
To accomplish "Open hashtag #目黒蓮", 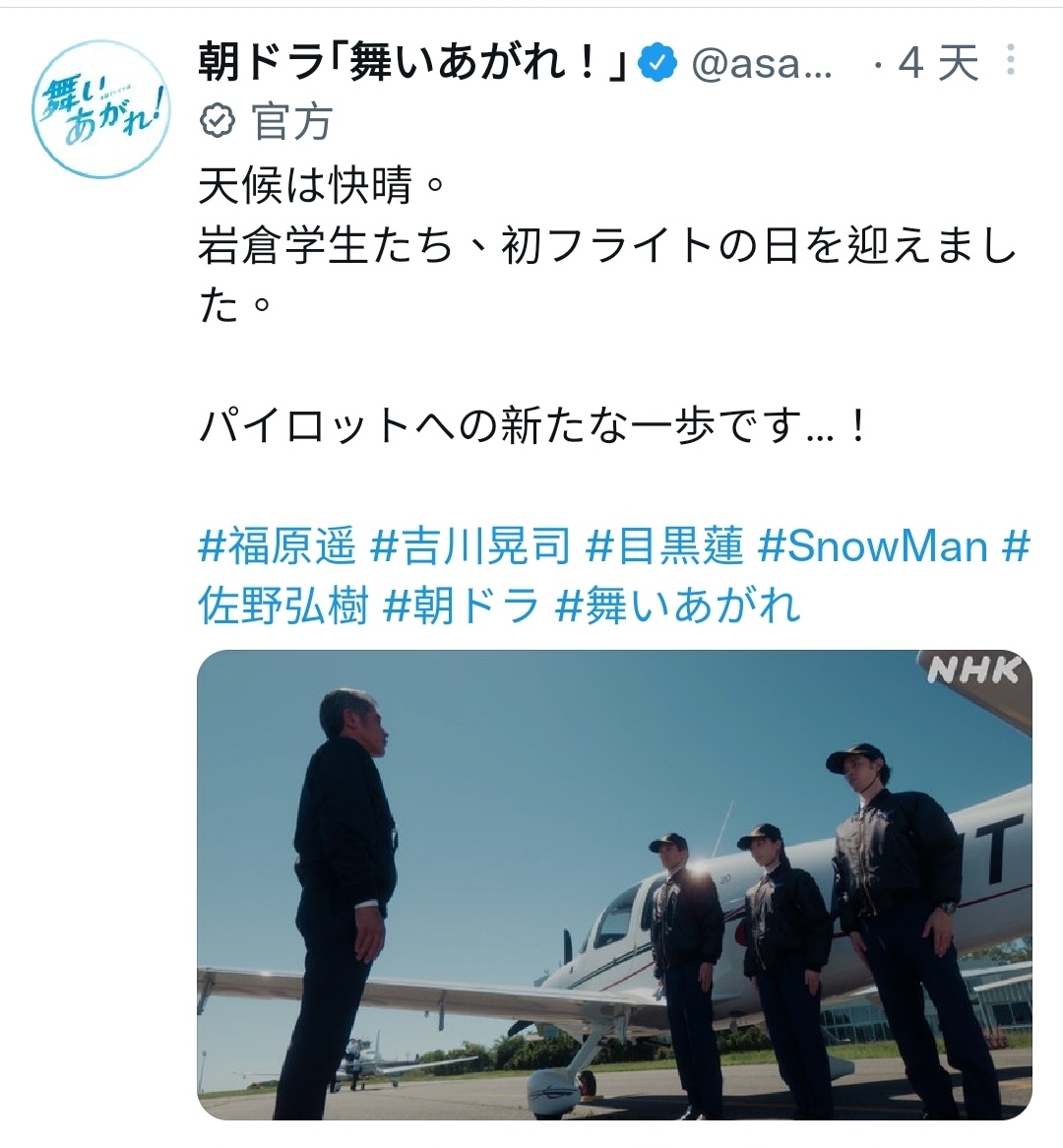I will 664,546.
